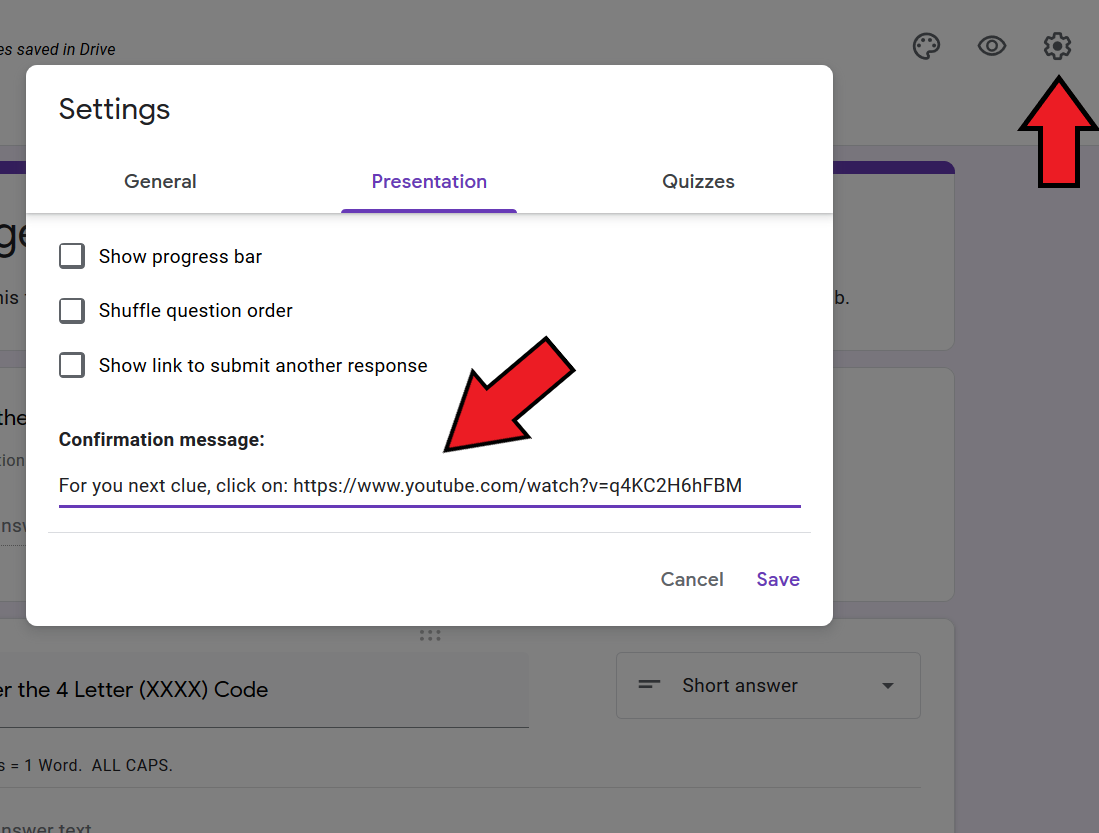1099x833 pixels.
Task: Click the Preview eye icon
Action: click(x=991, y=46)
